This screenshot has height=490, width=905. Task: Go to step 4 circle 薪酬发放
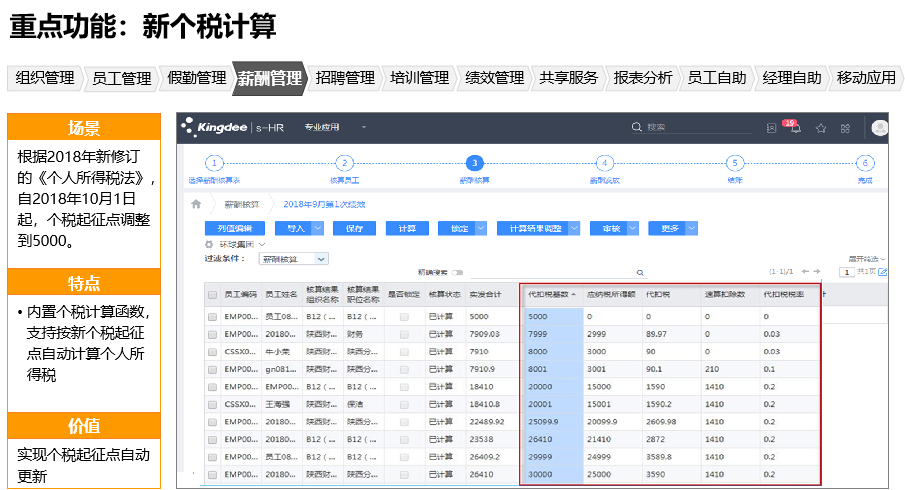coord(605,163)
